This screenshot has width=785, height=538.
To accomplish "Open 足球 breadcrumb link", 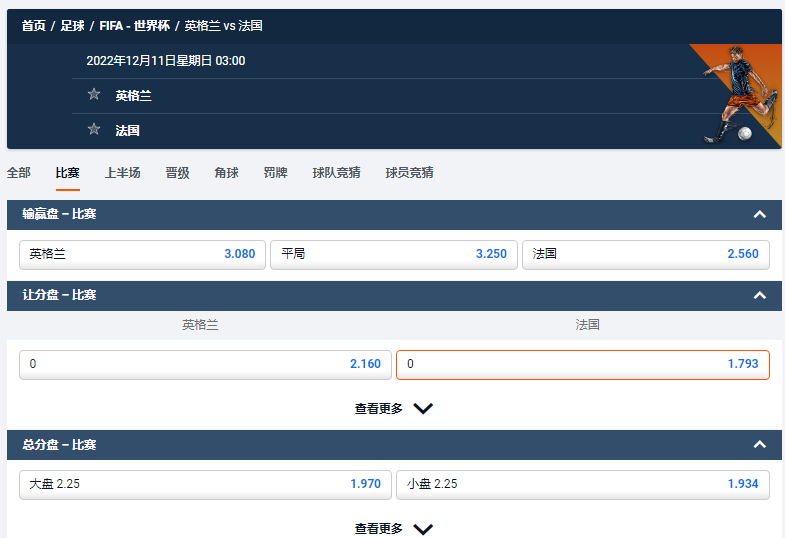I will click(72, 26).
